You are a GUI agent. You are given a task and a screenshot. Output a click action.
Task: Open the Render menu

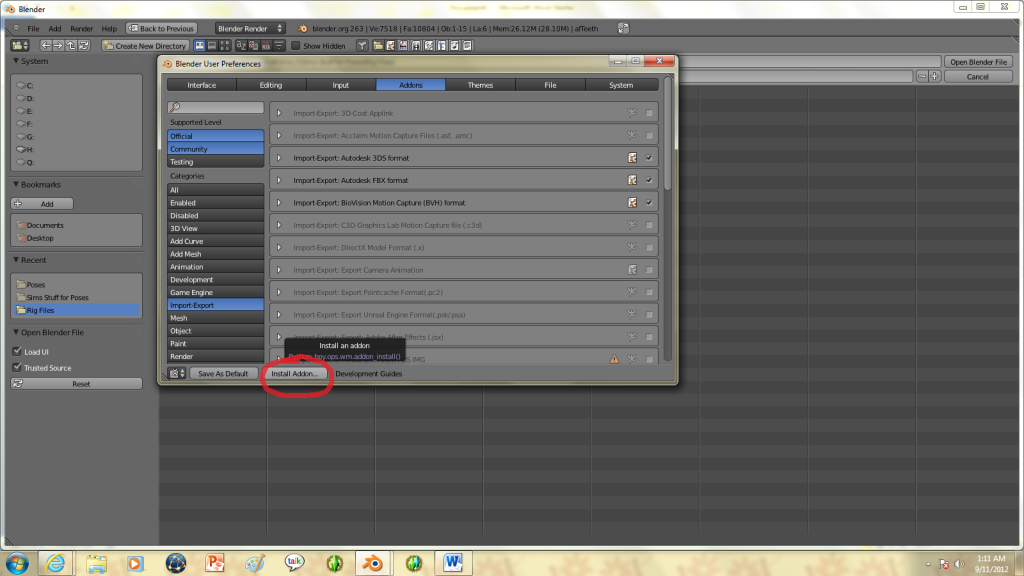pos(82,29)
